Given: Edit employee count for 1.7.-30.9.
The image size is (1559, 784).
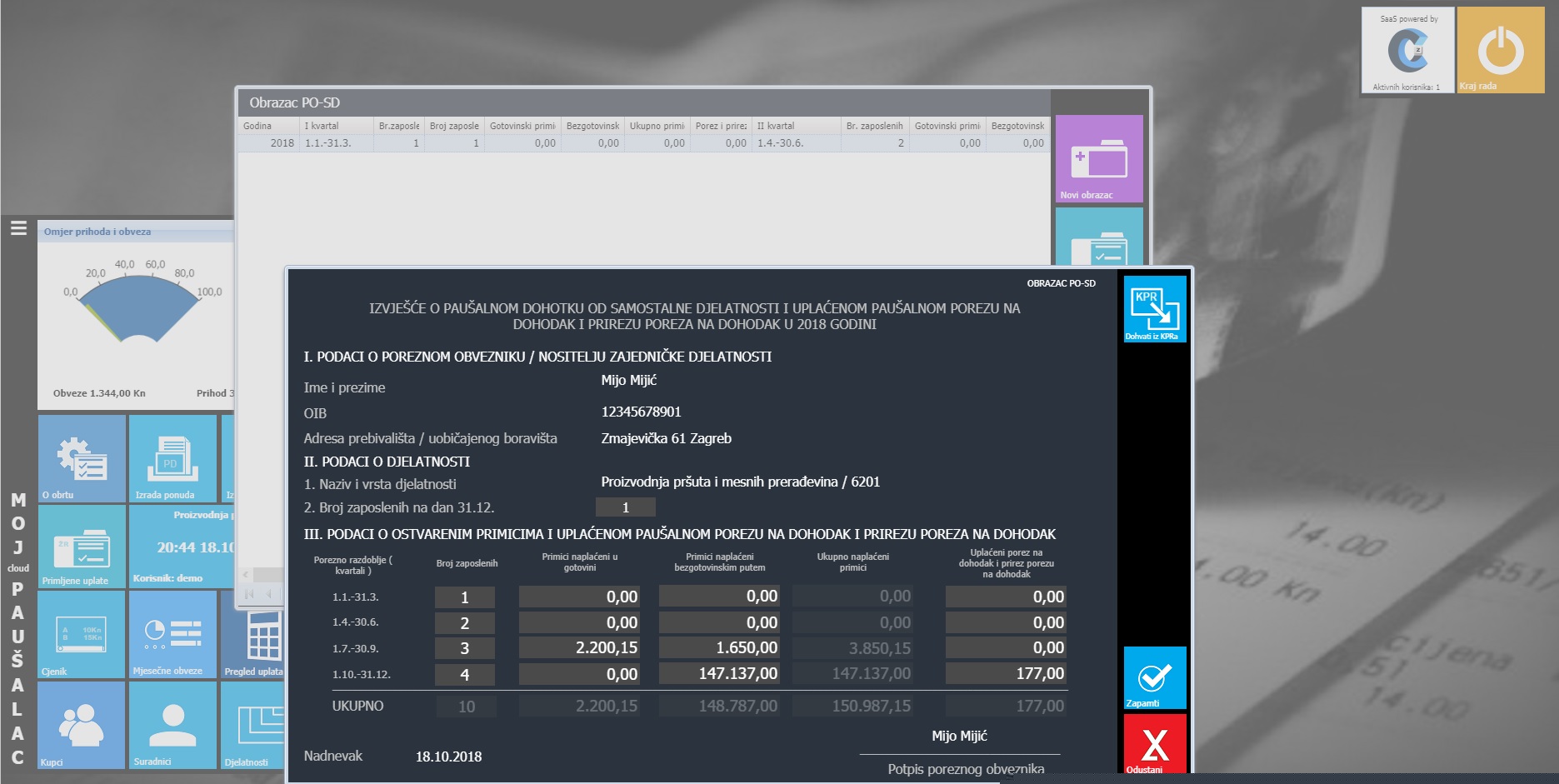Looking at the screenshot, I should point(465,648).
